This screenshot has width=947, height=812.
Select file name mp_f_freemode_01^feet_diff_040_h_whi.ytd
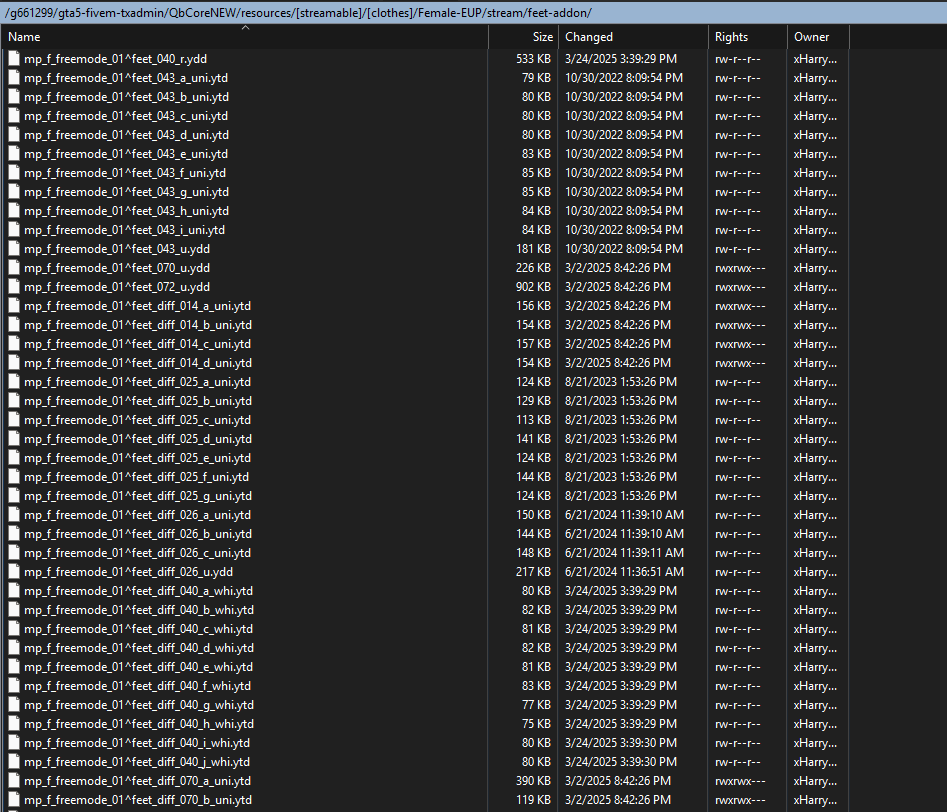tap(139, 724)
